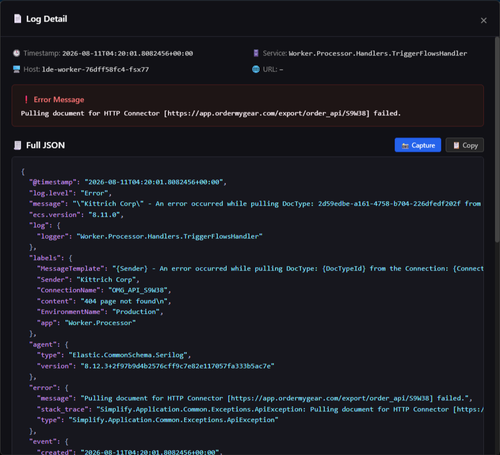Click the "stack_trace" line in JSON
This screenshot has height=455, width=500.
(260, 409)
